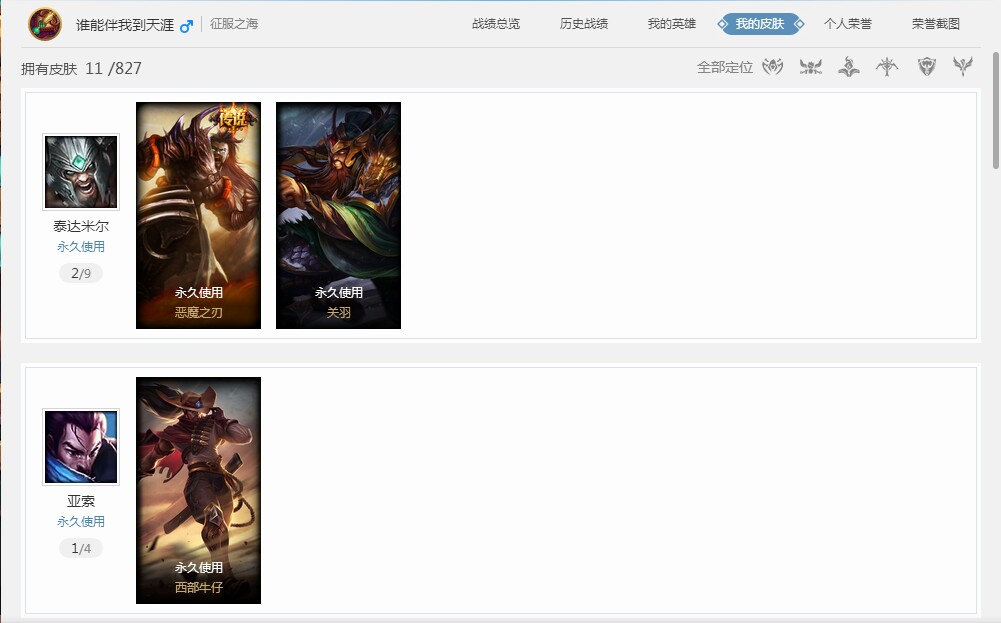
Task: Open the 战绩总览 tab
Action: (496, 24)
